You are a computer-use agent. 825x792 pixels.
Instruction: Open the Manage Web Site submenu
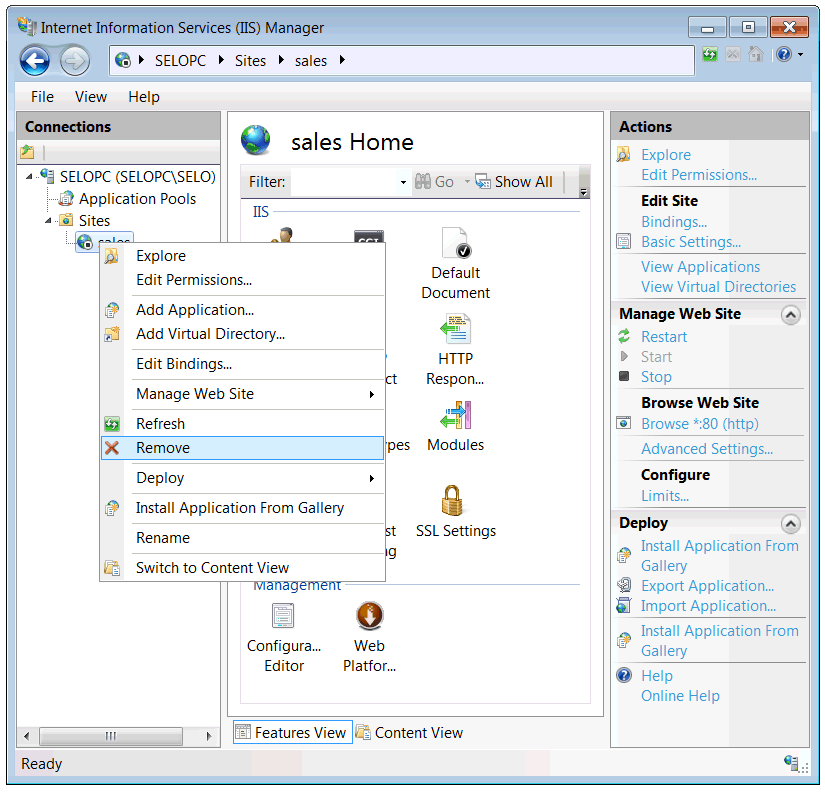pos(242,394)
